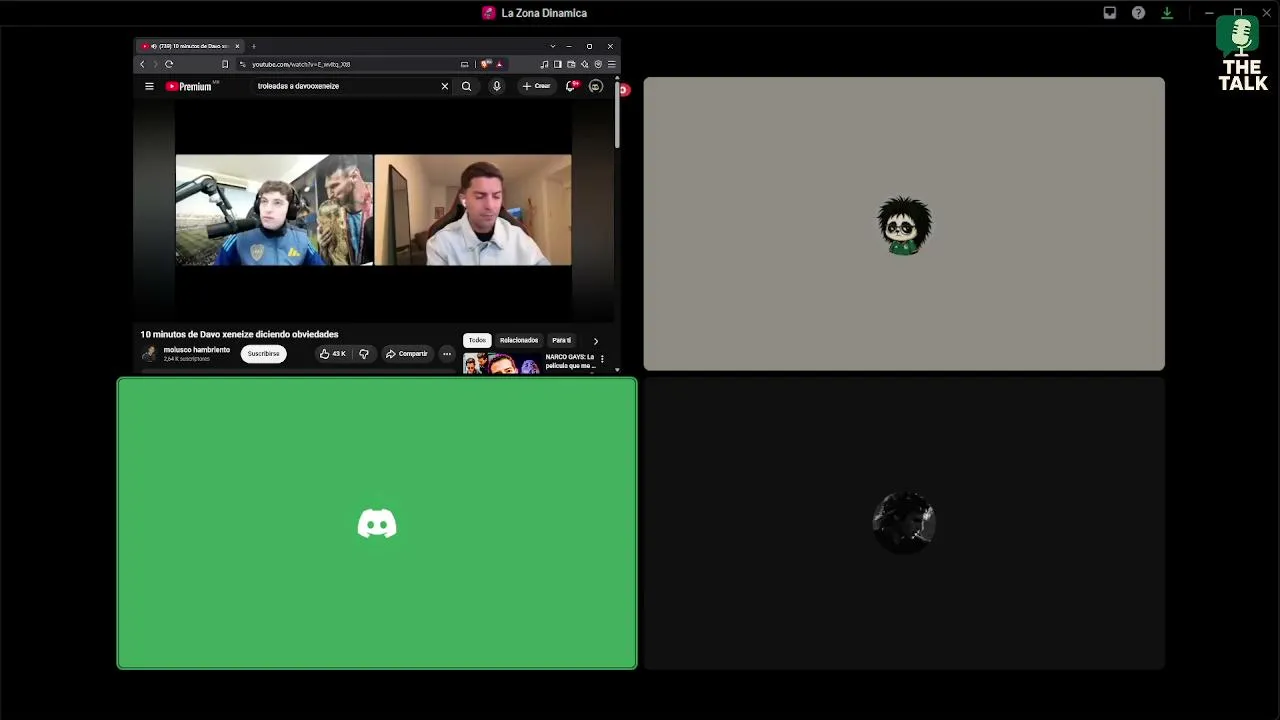
Task: Open more actions ellipsis under video
Action: (447, 354)
